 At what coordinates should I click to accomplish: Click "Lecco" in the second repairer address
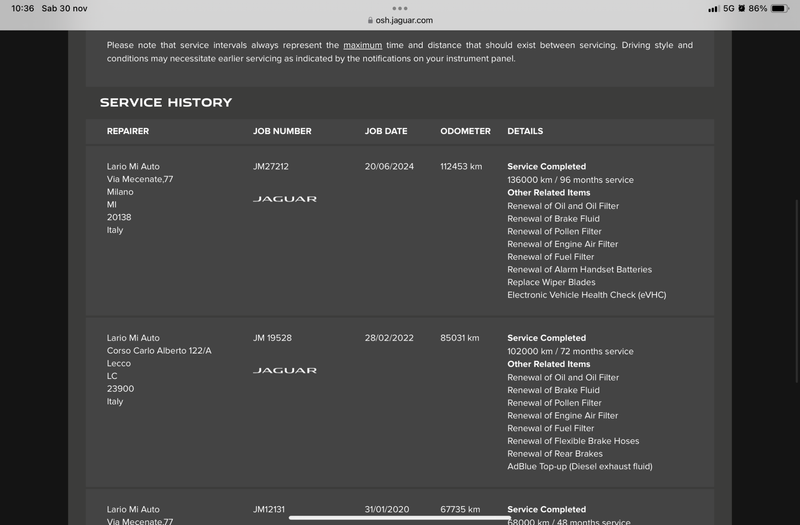118,363
